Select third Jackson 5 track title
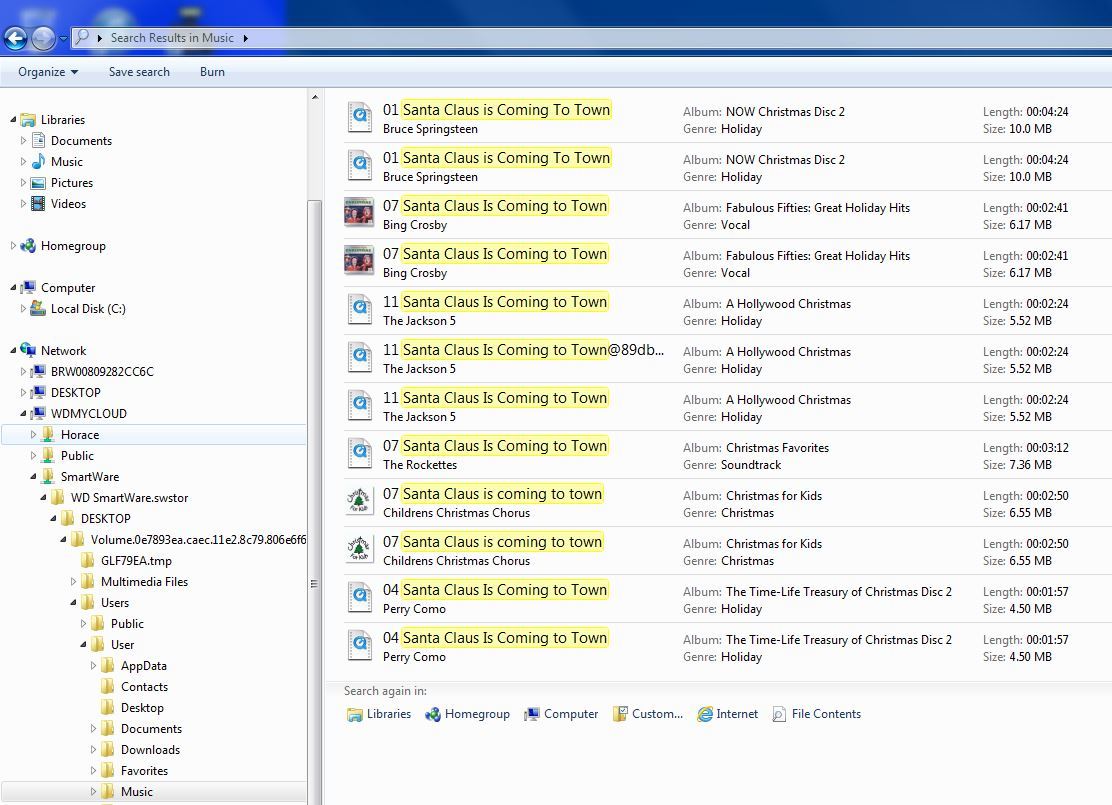The width and height of the screenshot is (1112, 805). 495,398
